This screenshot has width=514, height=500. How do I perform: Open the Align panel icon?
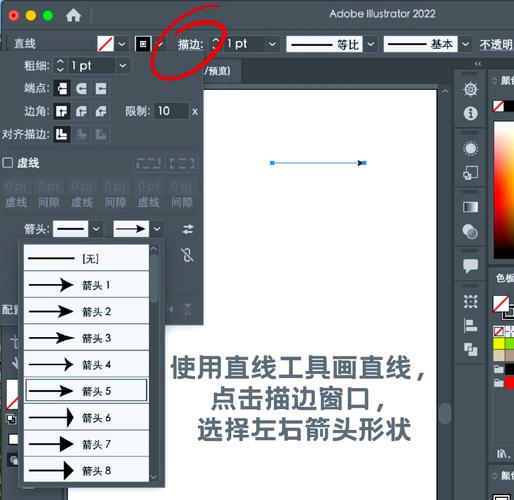tap(470, 325)
